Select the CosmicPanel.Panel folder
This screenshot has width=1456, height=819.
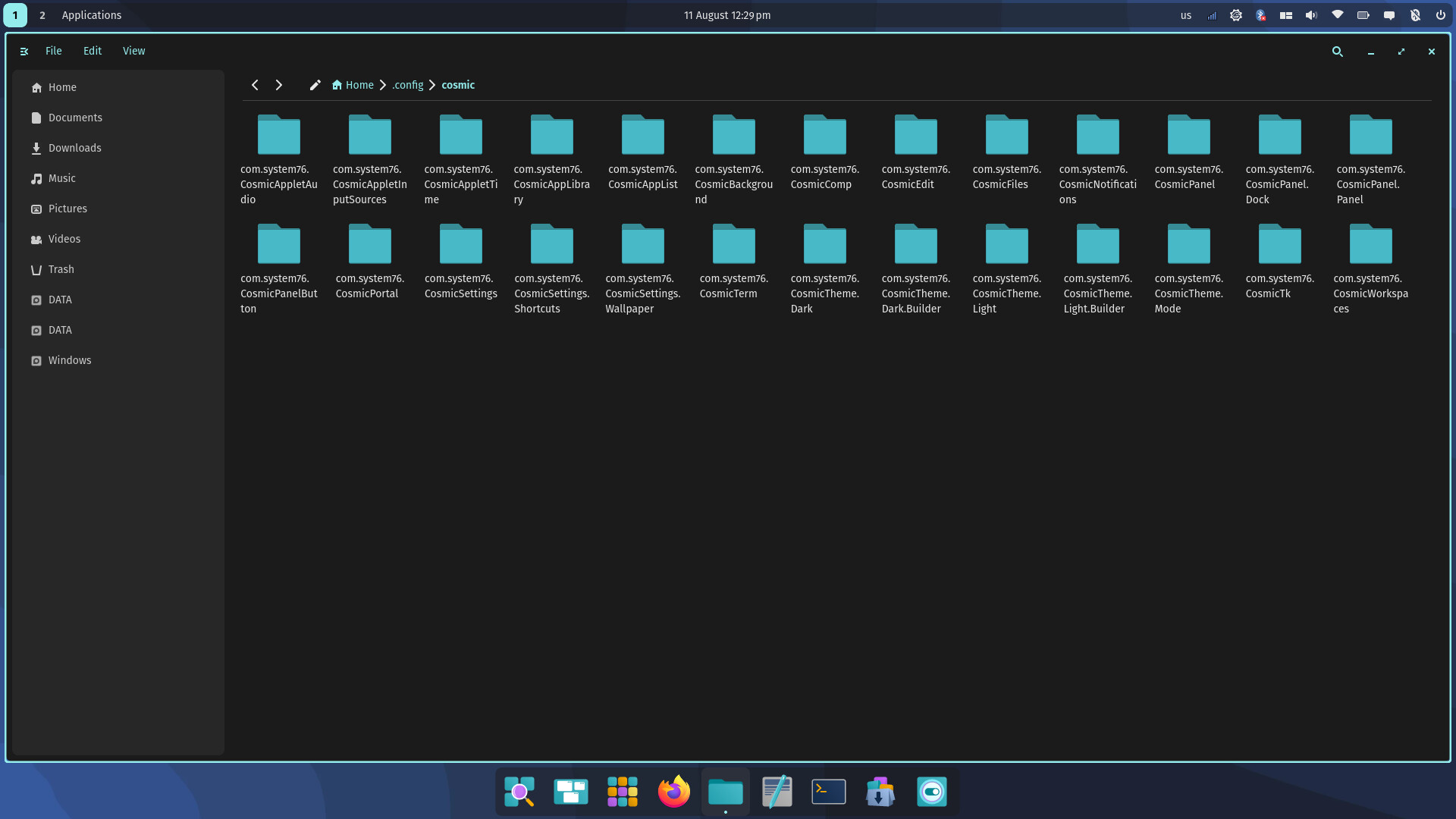click(x=1371, y=159)
